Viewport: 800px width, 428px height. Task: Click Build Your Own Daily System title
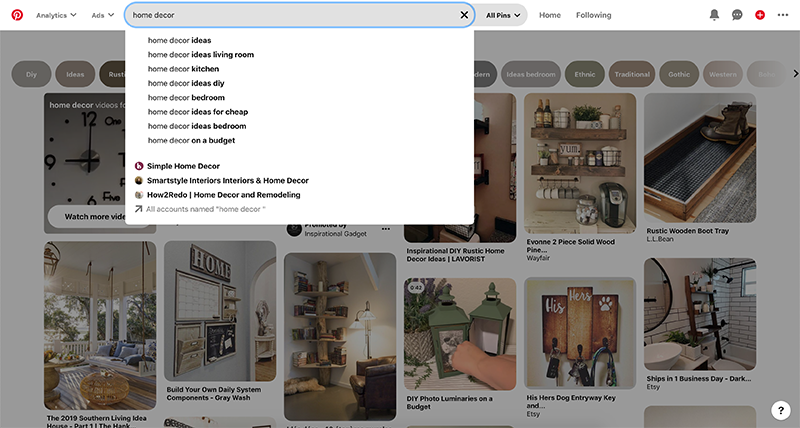pos(214,393)
